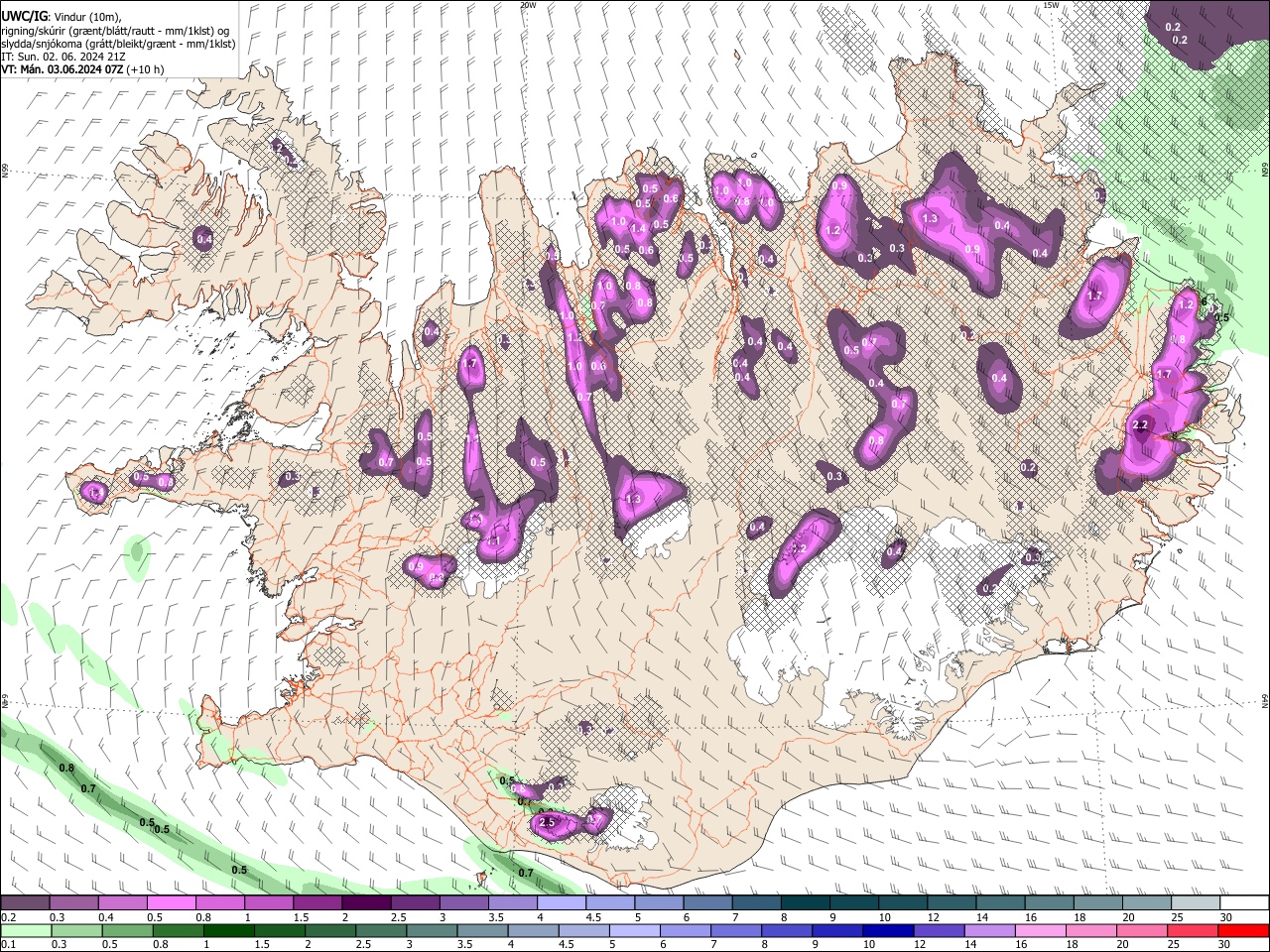Select the 1.4 snowfall value in the northern peninsula
Image resolution: width=1270 pixels, height=952 pixels.
point(638,228)
